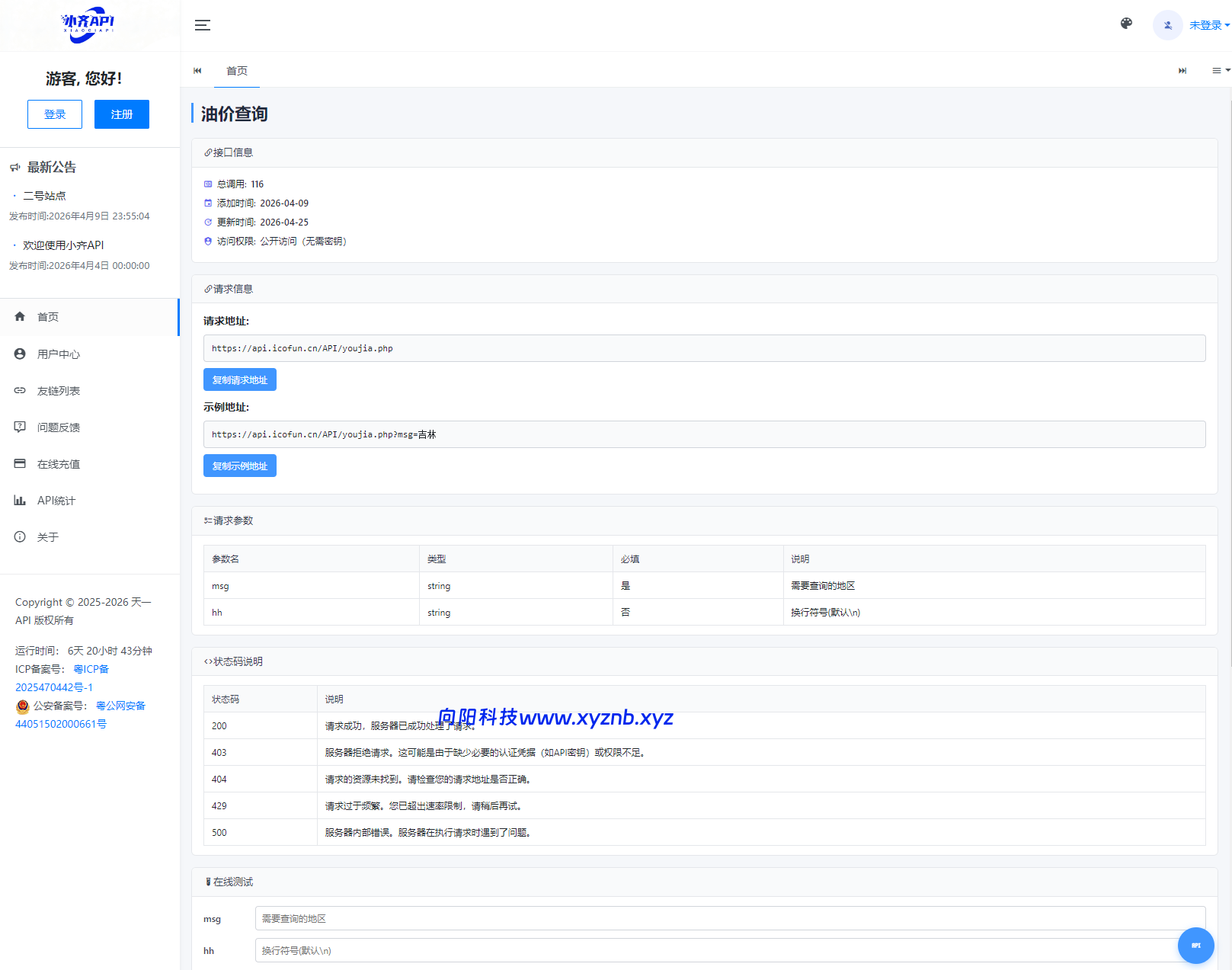Click the floating blue API button
The image size is (1232, 970).
coord(1195,945)
